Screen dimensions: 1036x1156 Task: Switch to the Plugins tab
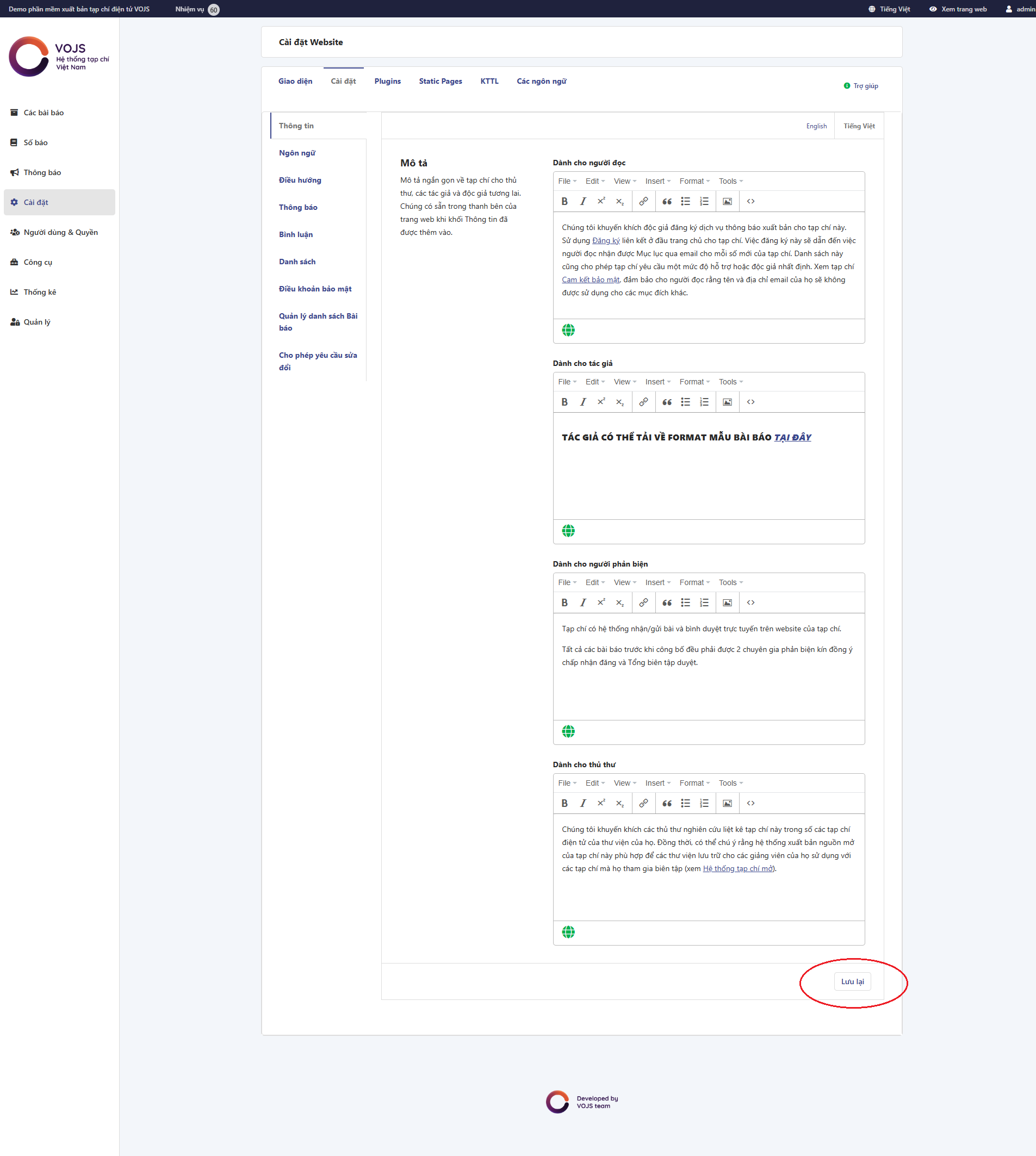pyautogui.click(x=387, y=82)
